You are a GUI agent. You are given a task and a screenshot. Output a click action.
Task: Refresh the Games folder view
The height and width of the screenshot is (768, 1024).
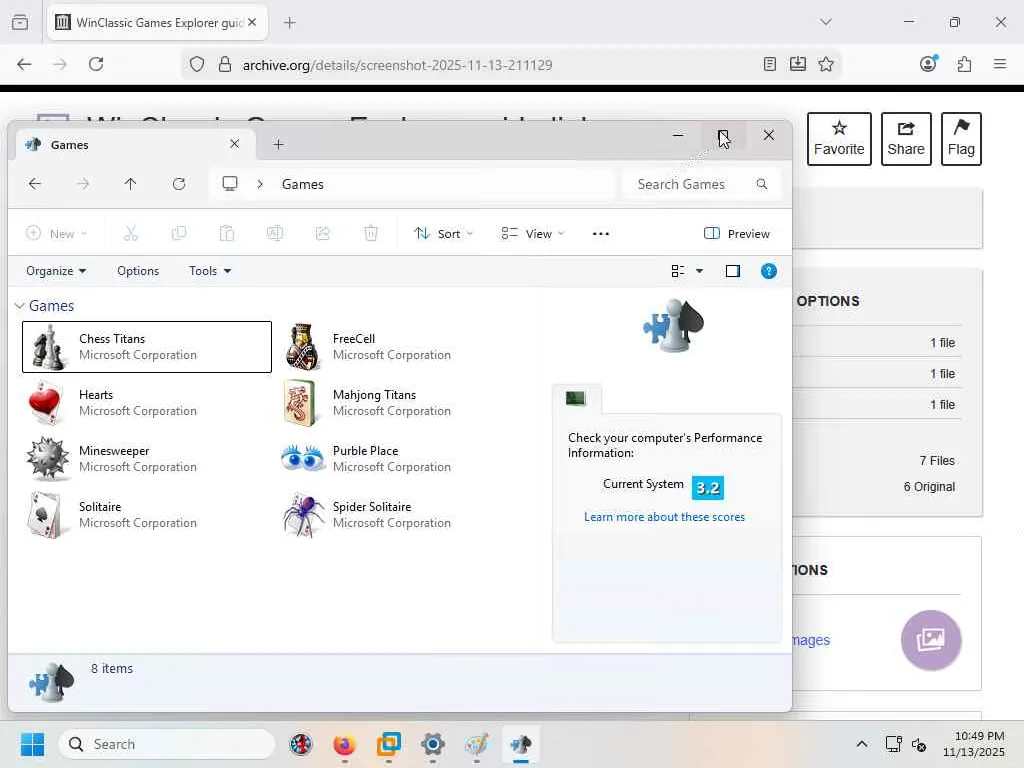pos(179,184)
